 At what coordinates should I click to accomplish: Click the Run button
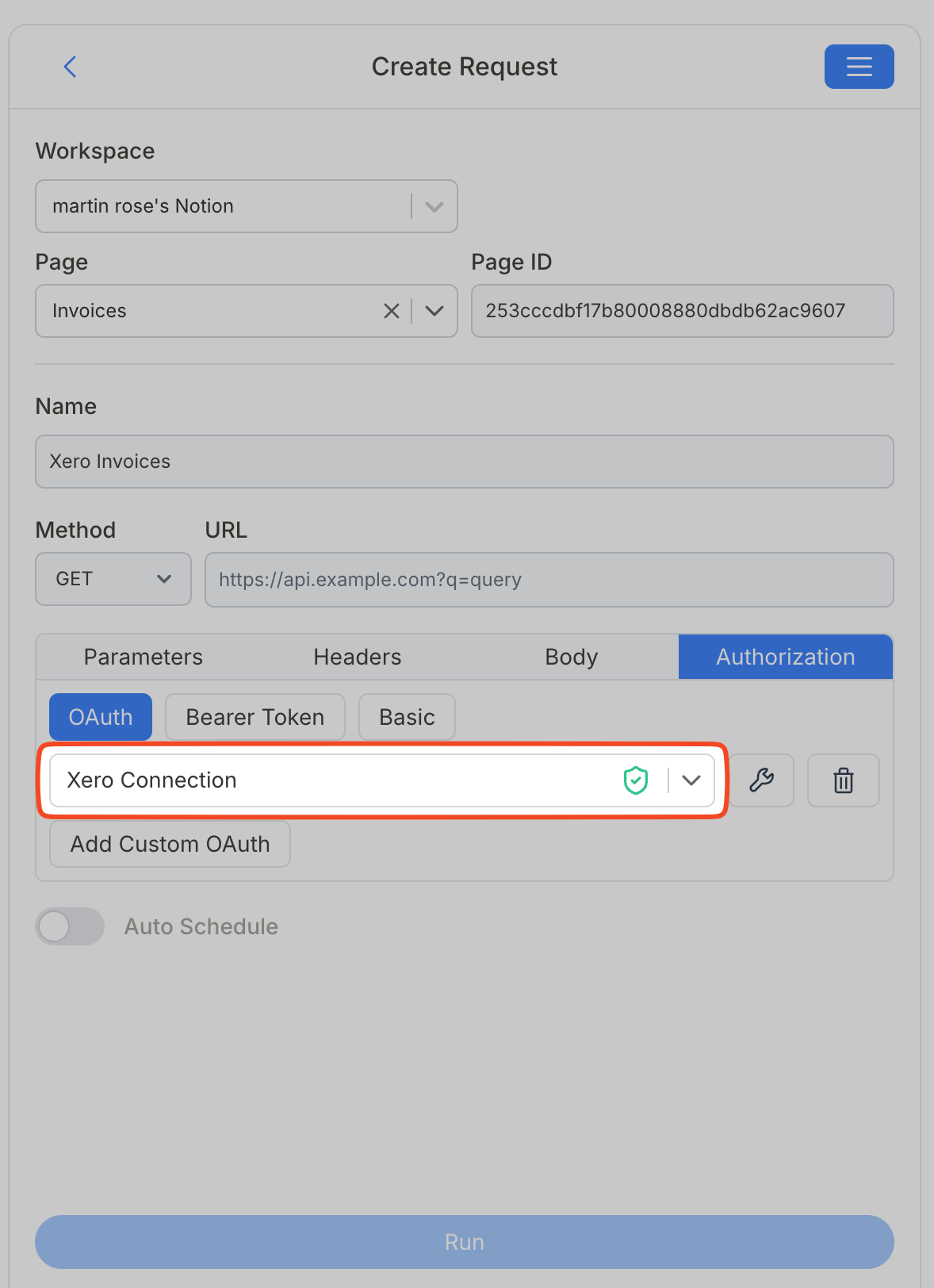[465, 1242]
